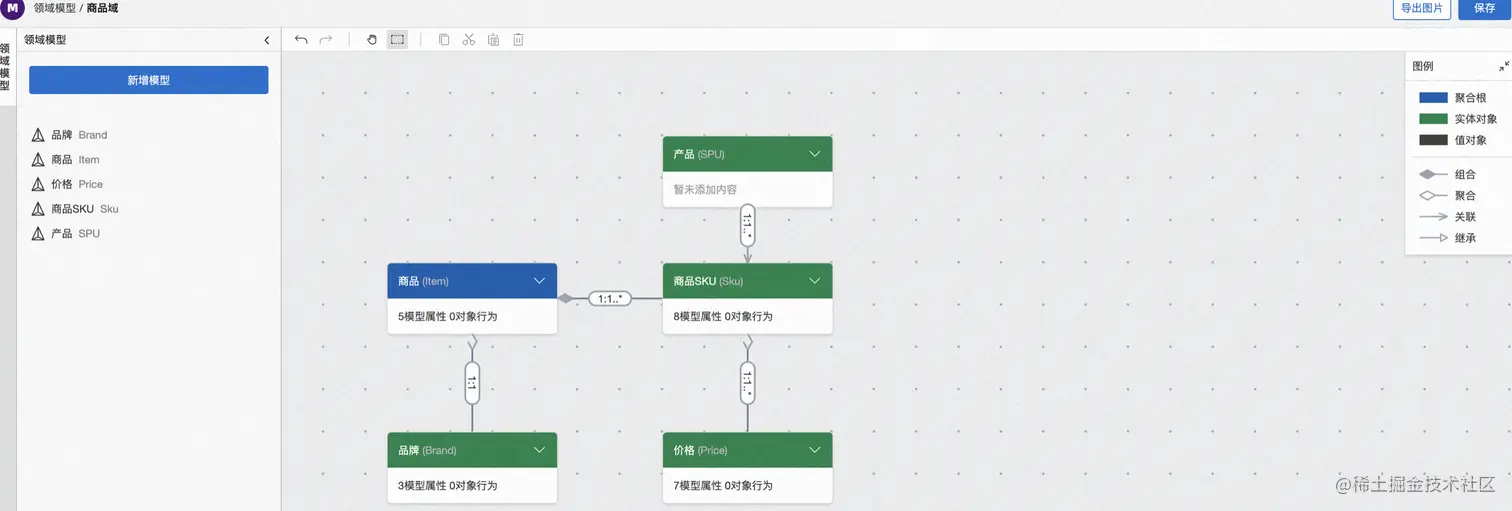Collapse the 图例 legend panel
Screen dimensions: 1512x511
coord(1504,66)
